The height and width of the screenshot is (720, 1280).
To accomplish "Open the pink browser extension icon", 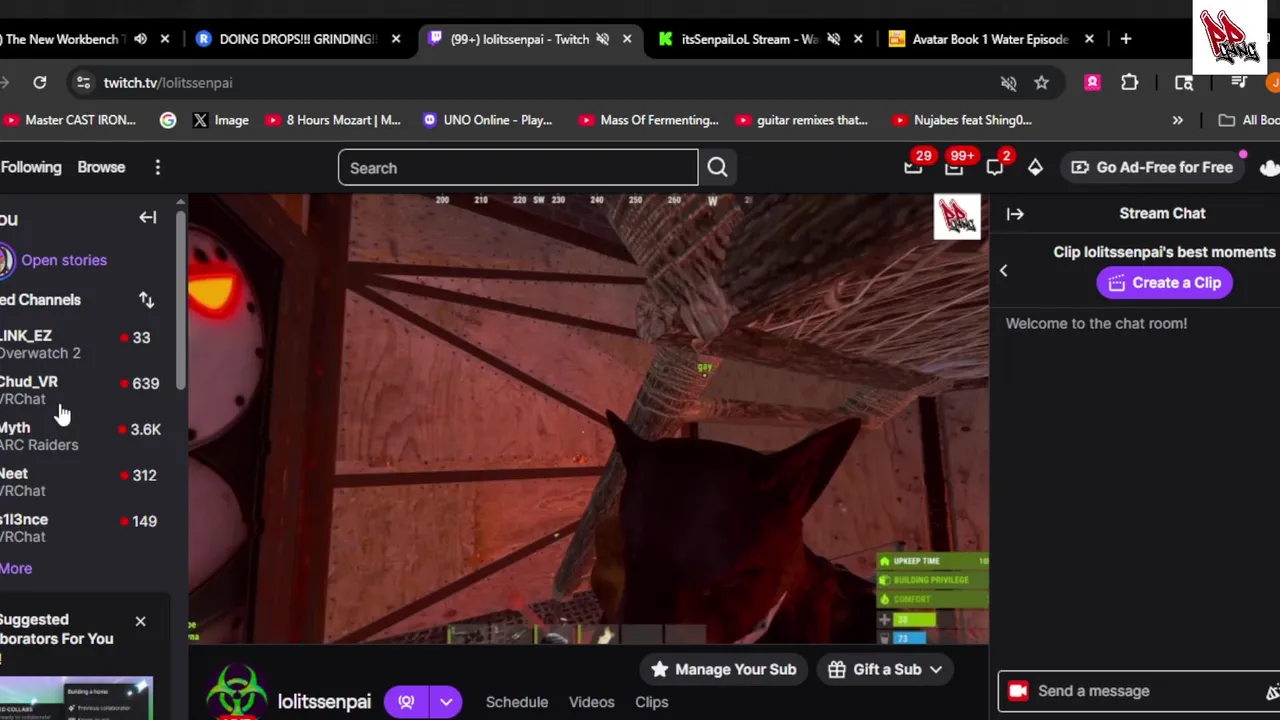I will coord(1092,83).
